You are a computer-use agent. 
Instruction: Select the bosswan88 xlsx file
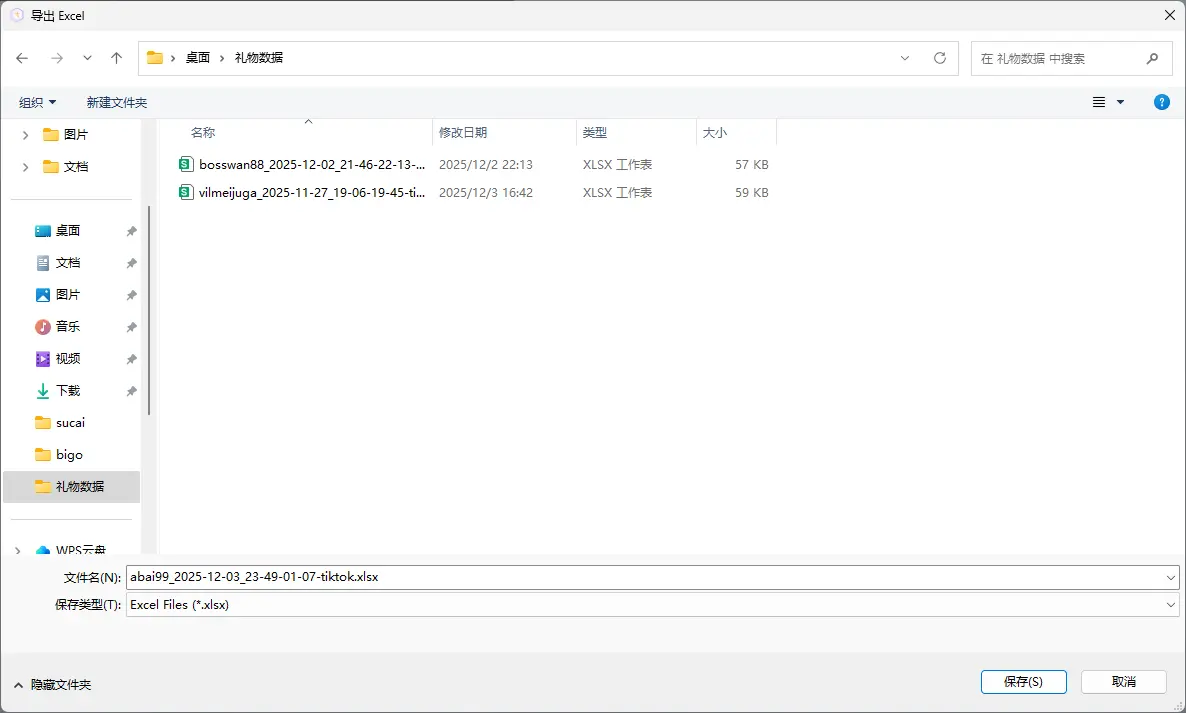311,164
